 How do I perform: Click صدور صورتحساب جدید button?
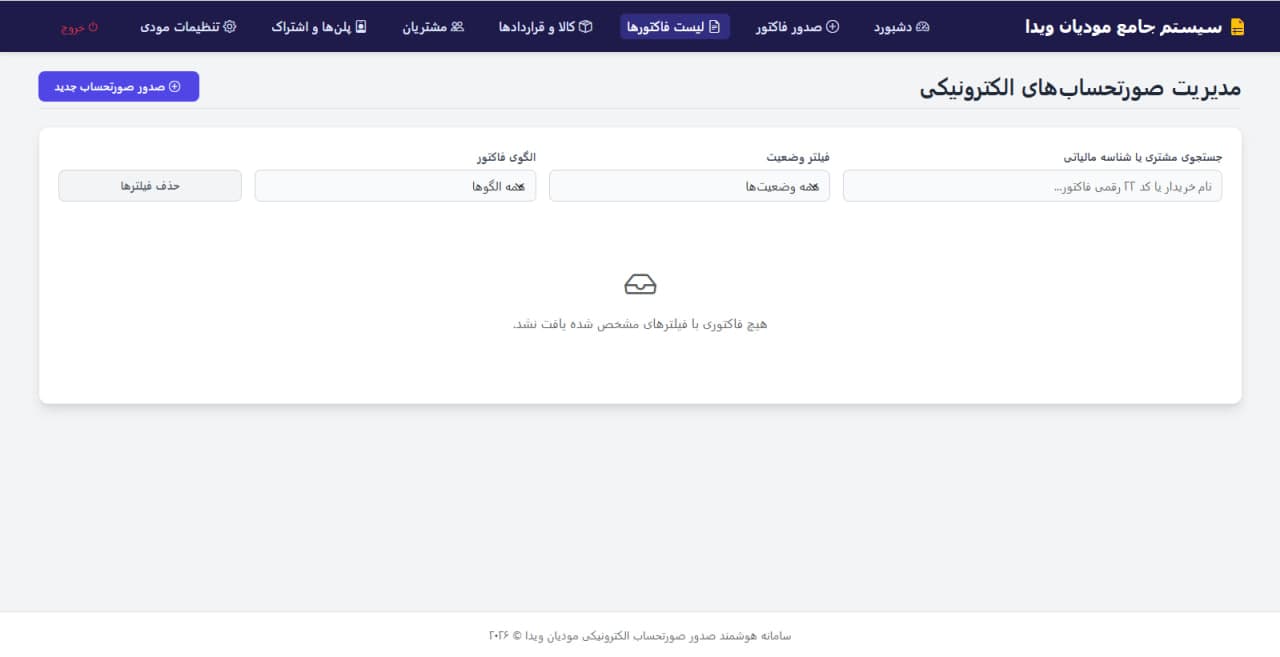[x=119, y=87]
